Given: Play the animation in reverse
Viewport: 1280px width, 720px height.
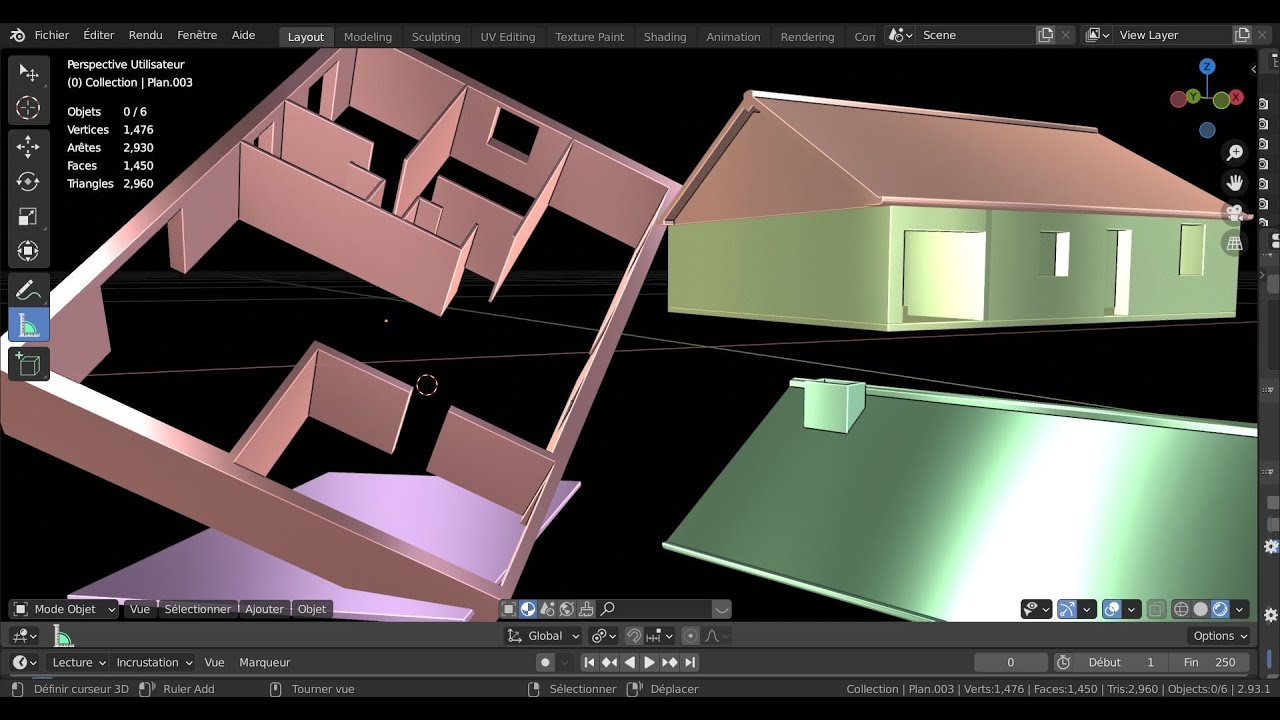Looking at the screenshot, I should [x=629, y=662].
